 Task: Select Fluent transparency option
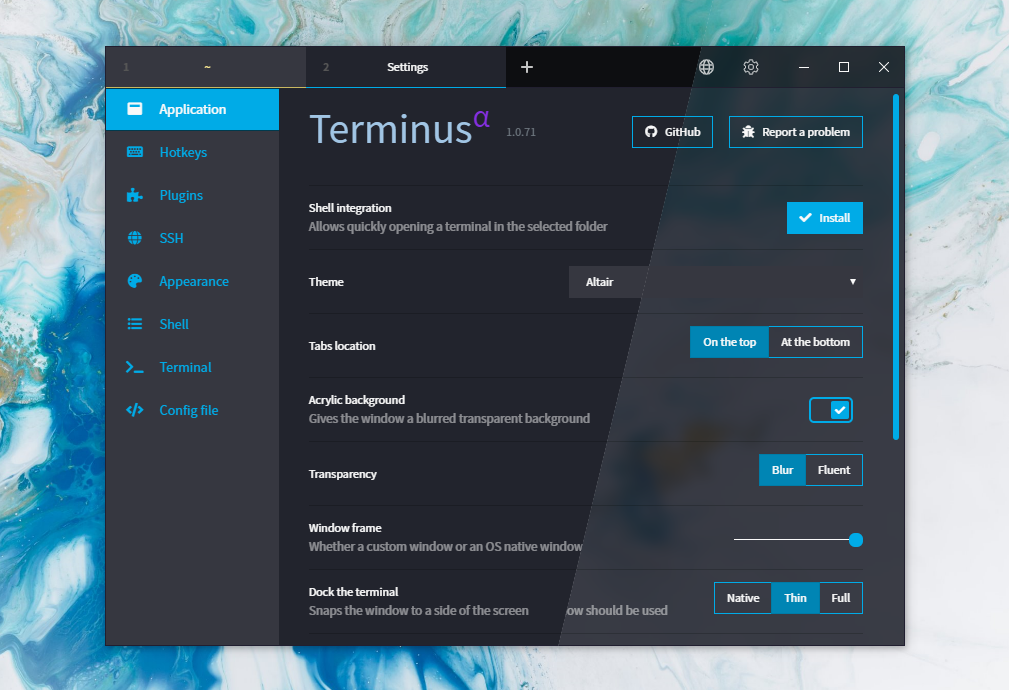tap(834, 470)
